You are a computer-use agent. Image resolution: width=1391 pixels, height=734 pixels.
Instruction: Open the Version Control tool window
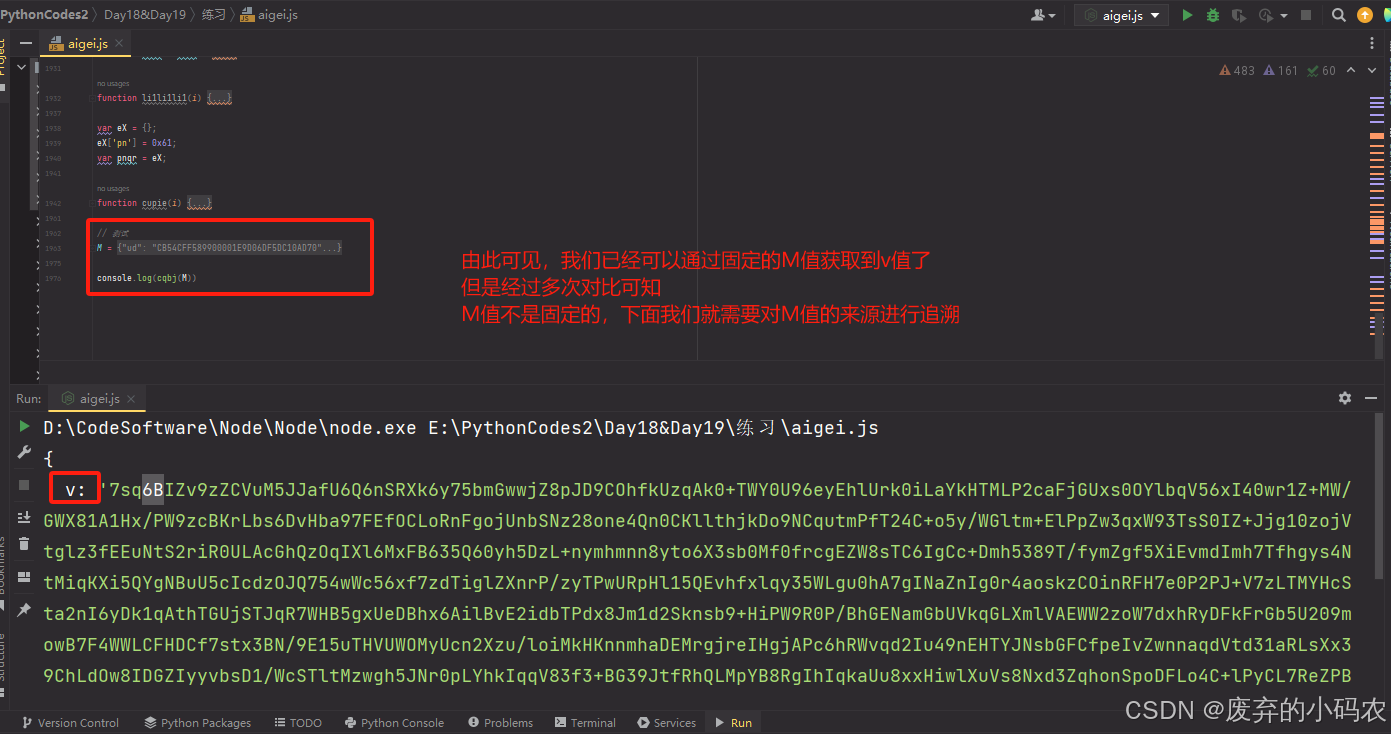[70, 722]
